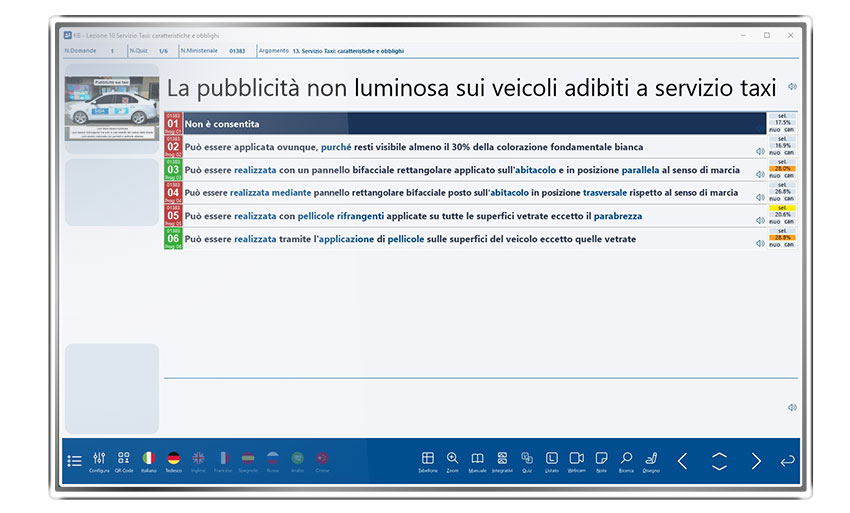The image size is (850, 513).
Task: Open the Configura settings icon
Action: 99,459
